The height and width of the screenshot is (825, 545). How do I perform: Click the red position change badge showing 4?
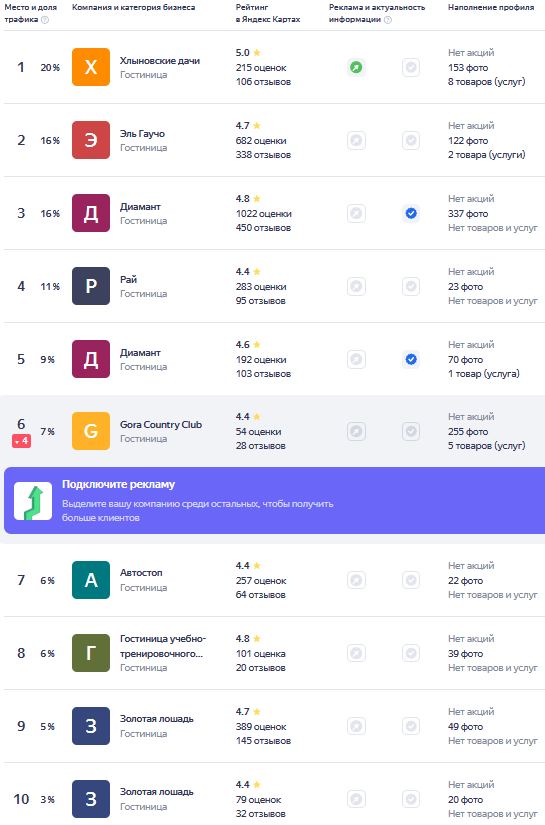pos(22,441)
